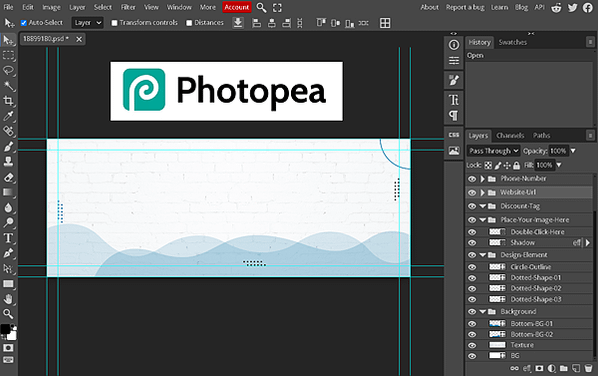Add a raster mask to layer
The height and width of the screenshot is (376, 598).
[539, 368]
